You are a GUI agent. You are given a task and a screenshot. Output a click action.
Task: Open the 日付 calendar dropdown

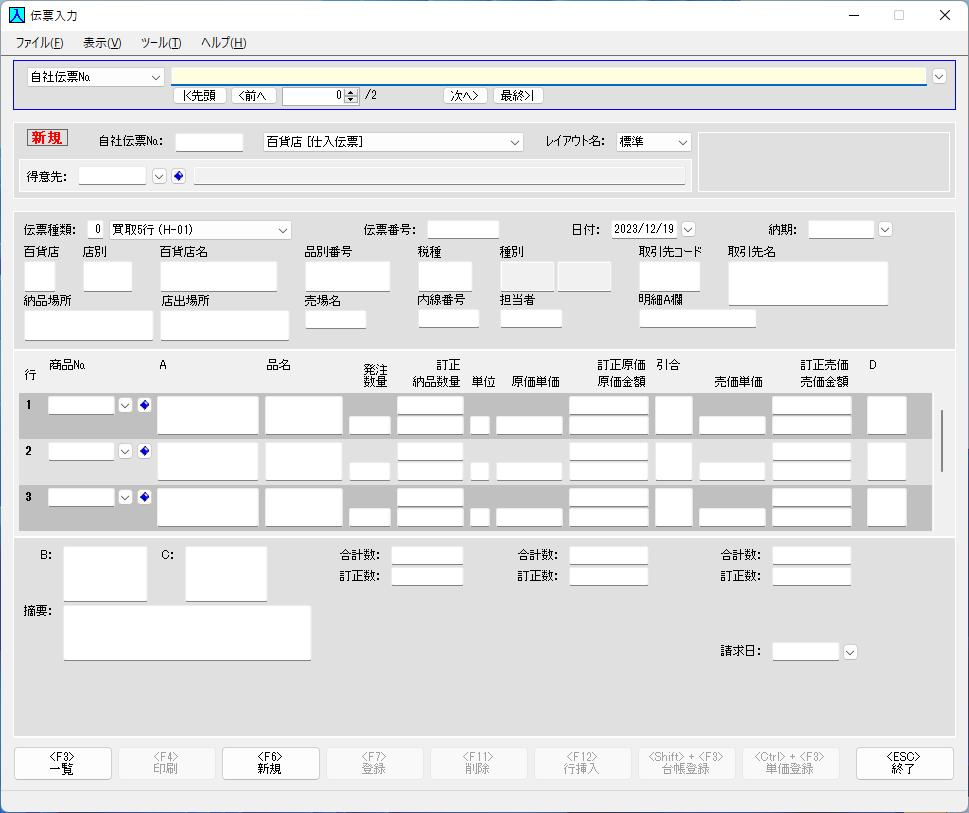688,229
